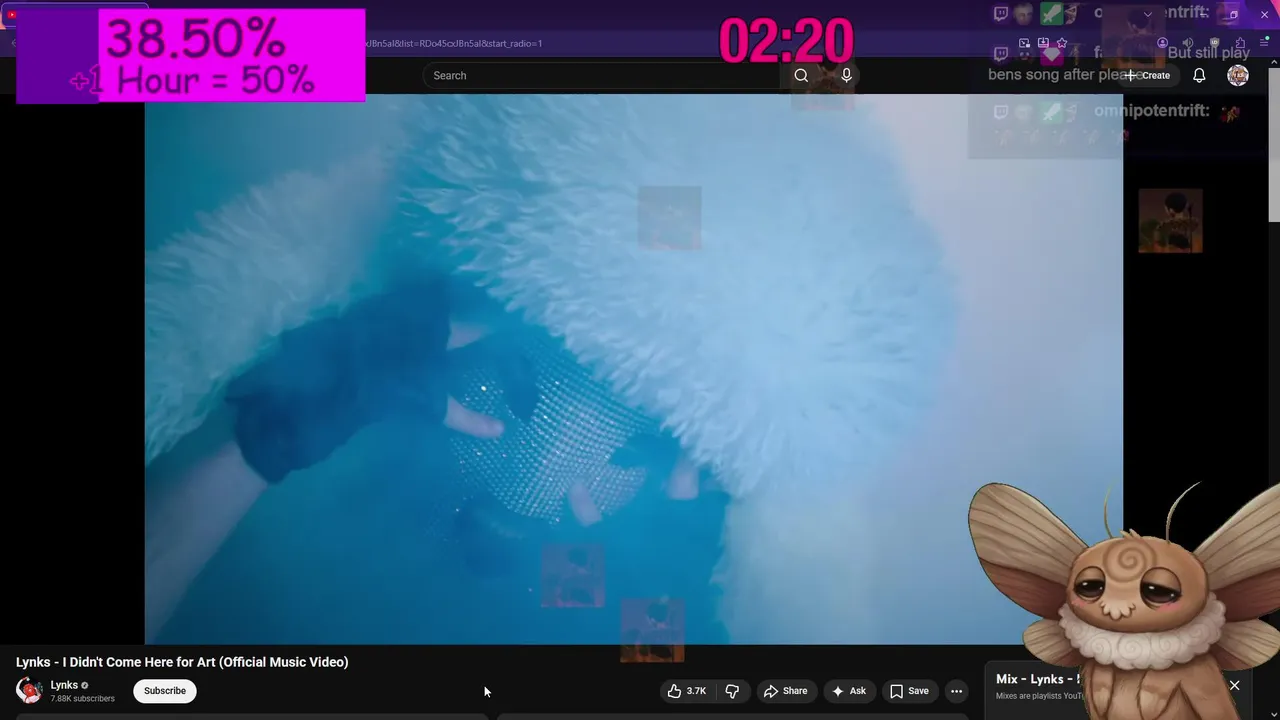Click the Share button
The width and height of the screenshot is (1280, 720).
pos(785,691)
